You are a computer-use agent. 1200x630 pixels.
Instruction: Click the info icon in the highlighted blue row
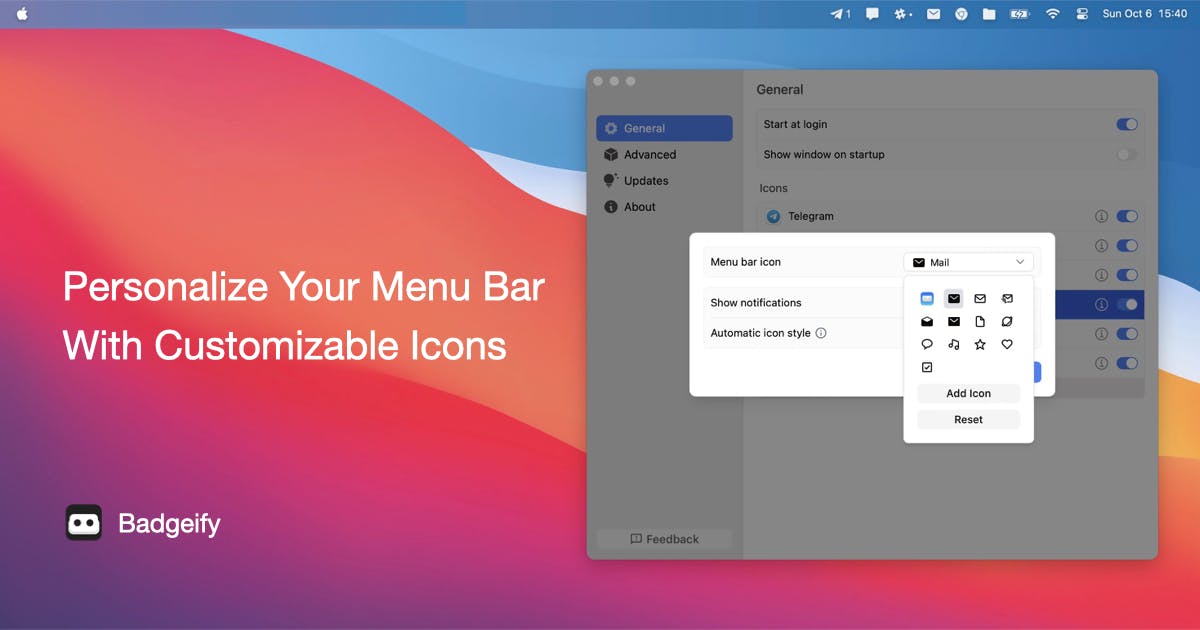tap(1101, 304)
